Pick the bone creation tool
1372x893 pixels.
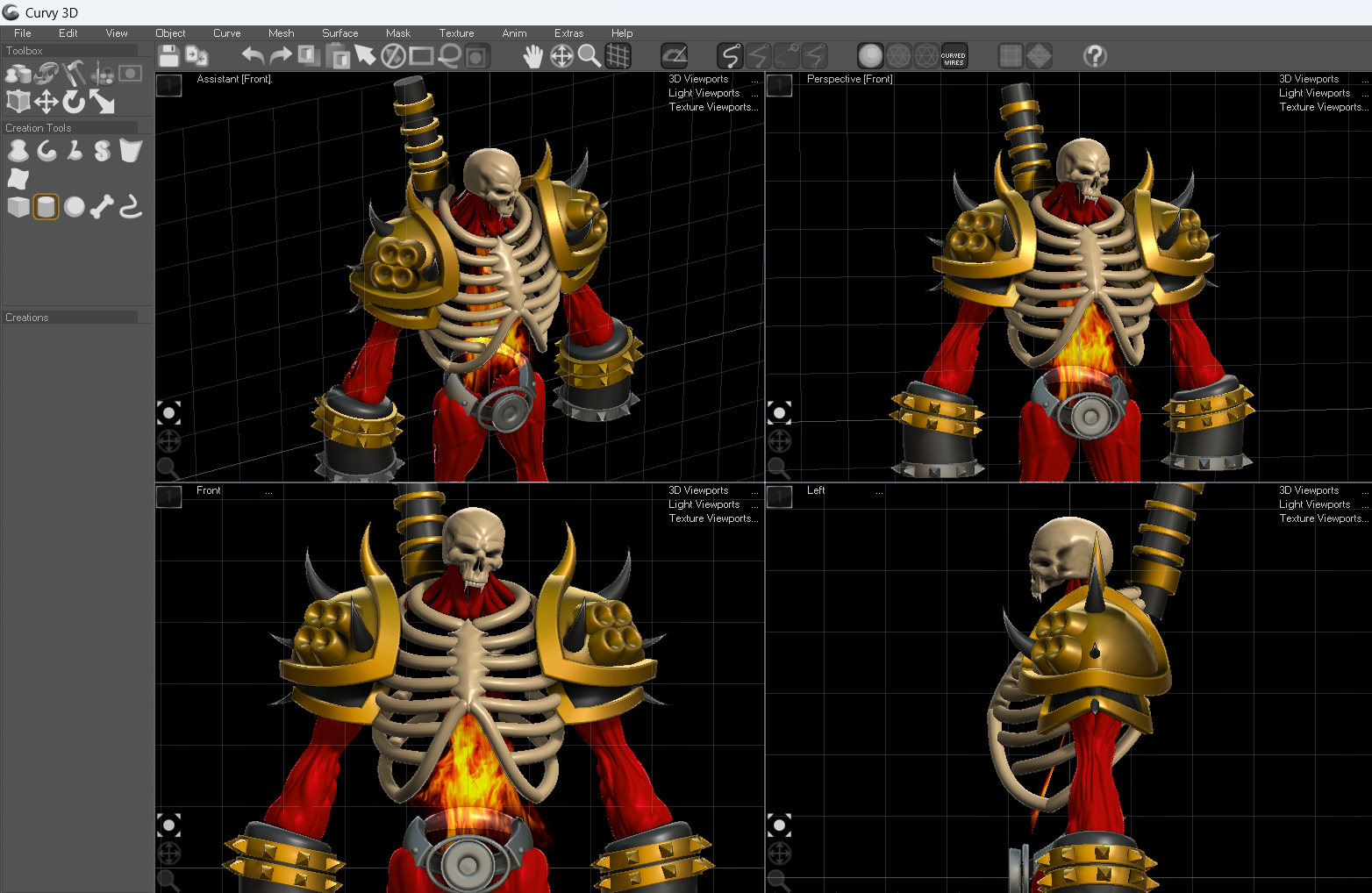coord(103,207)
